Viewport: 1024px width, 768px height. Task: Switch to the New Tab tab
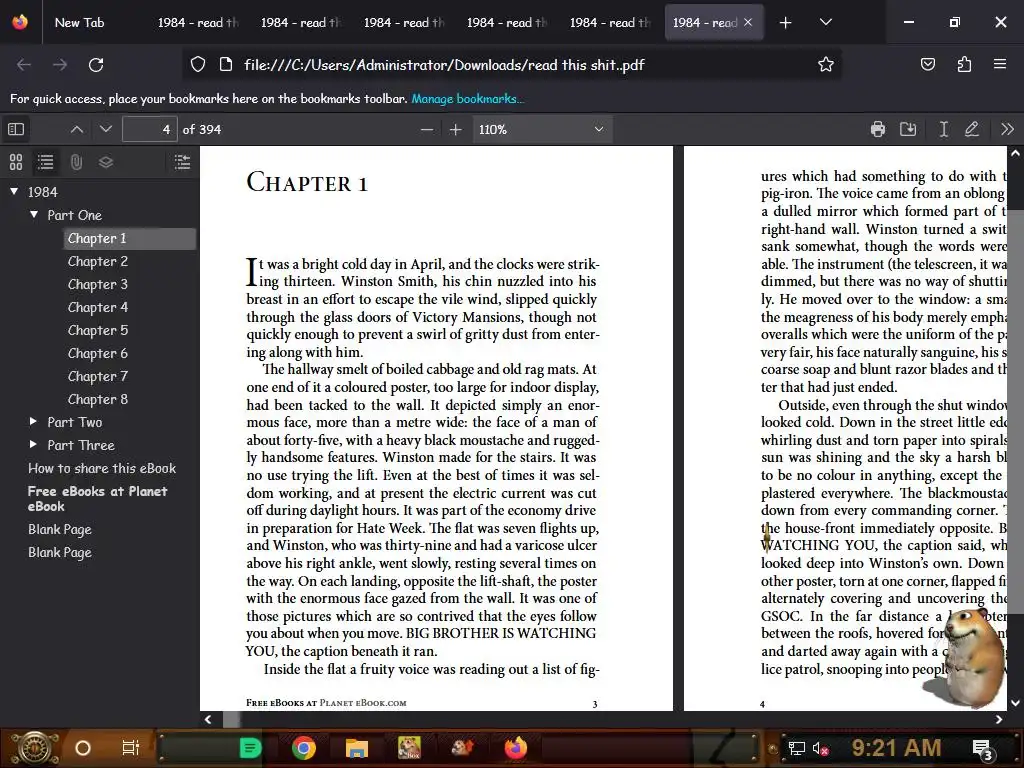coord(80,22)
